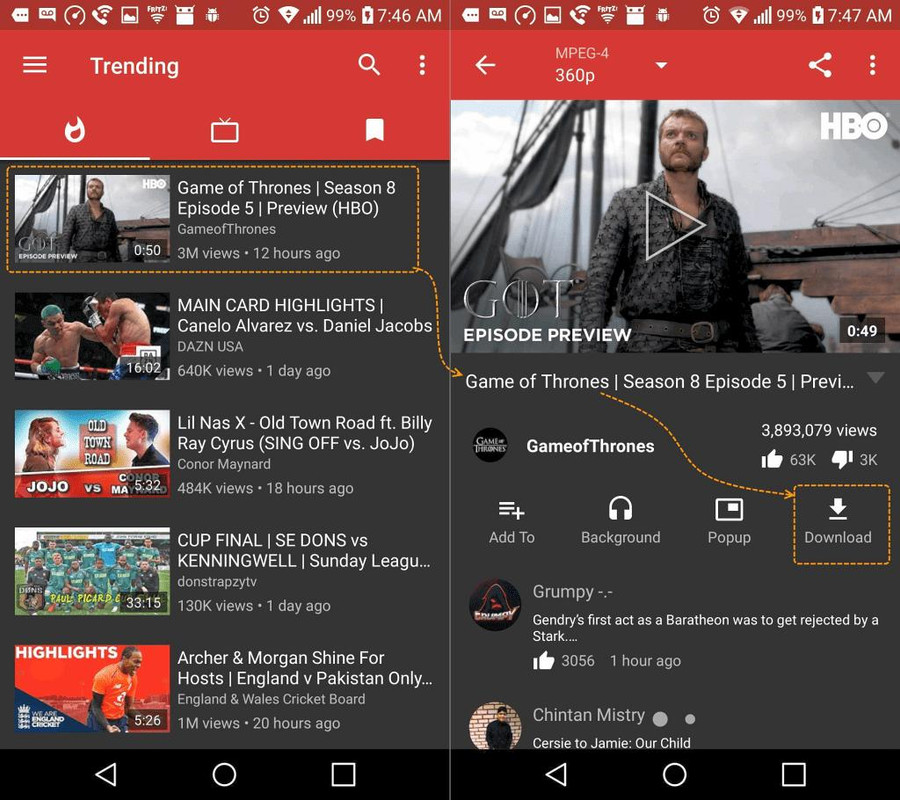Tap the video title on detail screen
This screenshot has width=900, height=800.
pos(659,382)
